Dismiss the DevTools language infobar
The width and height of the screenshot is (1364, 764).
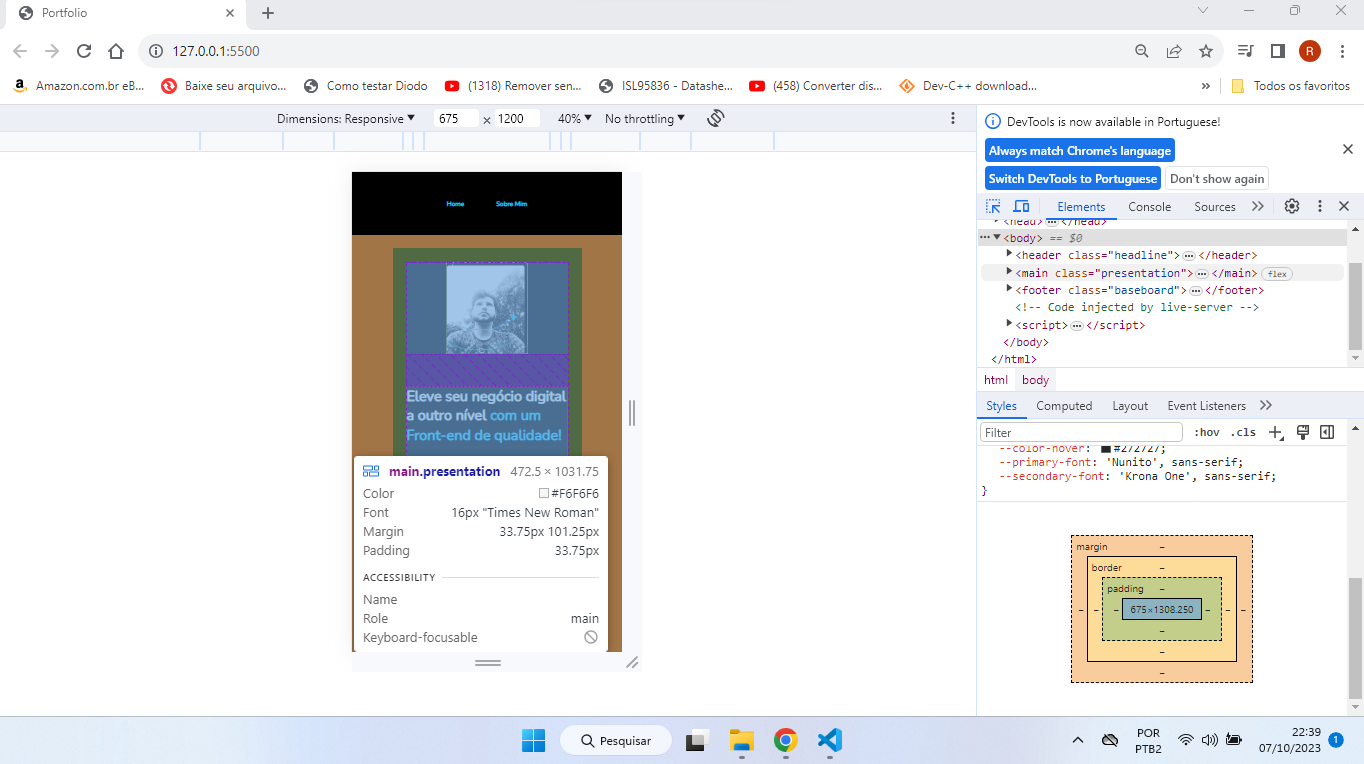pyautogui.click(x=1348, y=149)
